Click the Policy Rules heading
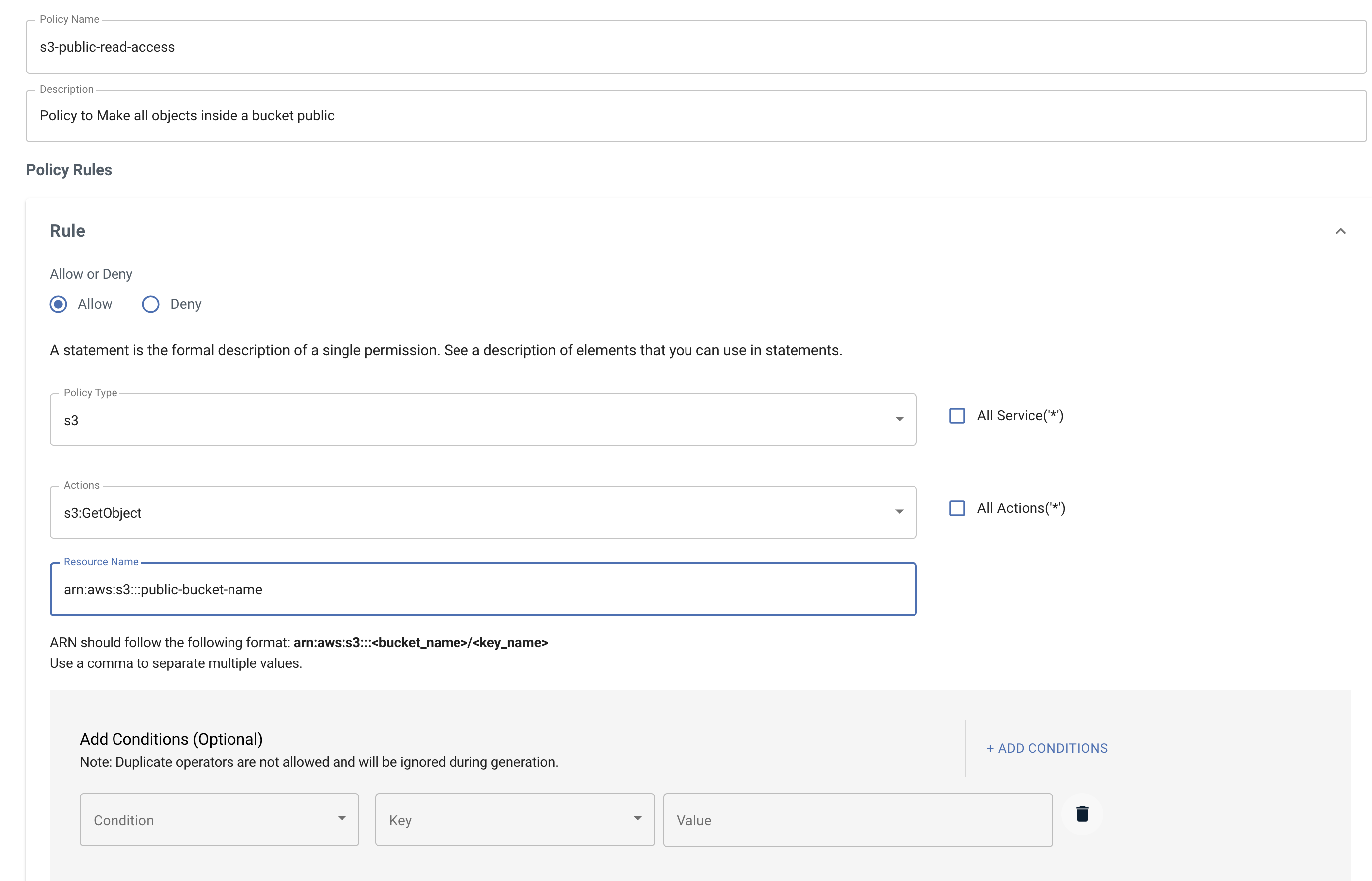This screenshot has width=1372, height=881. pyautogui.click(x=69, y=170)
